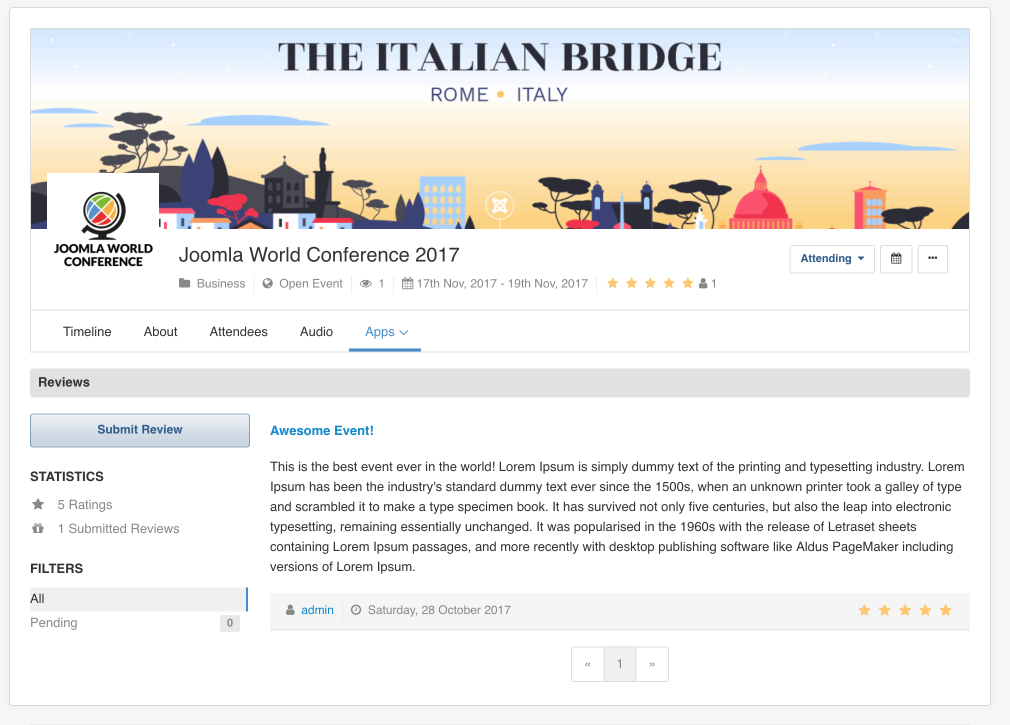Image resolution: width=1010 pixels, height=725 pixels.
Task: Expand the Attending dropdown
Action: (832, 259)
